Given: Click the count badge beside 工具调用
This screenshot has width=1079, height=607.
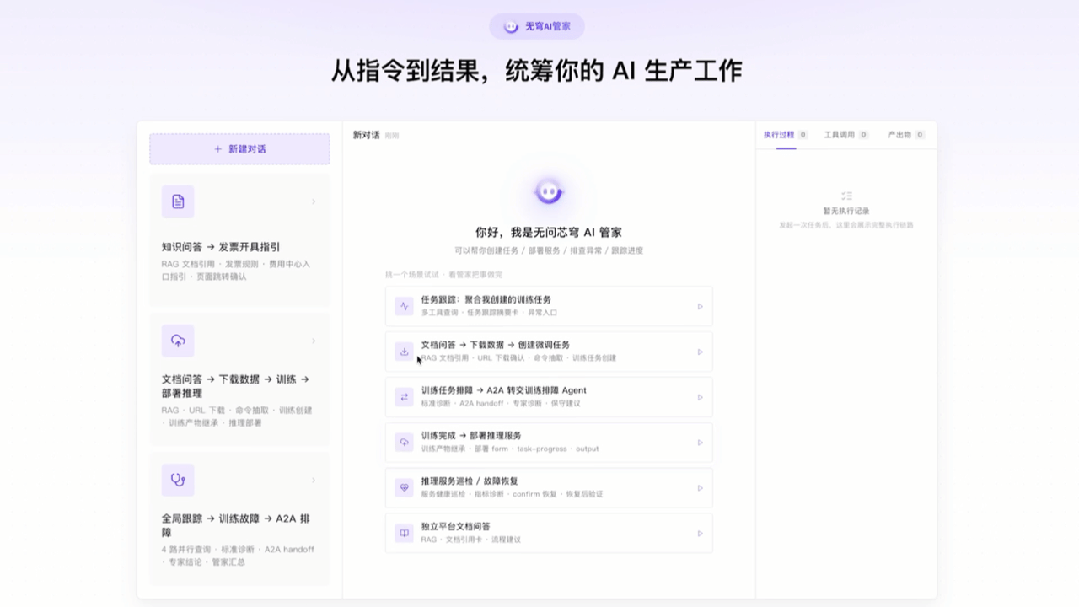Looking at the screenshot, I should (x=864, y=135).
